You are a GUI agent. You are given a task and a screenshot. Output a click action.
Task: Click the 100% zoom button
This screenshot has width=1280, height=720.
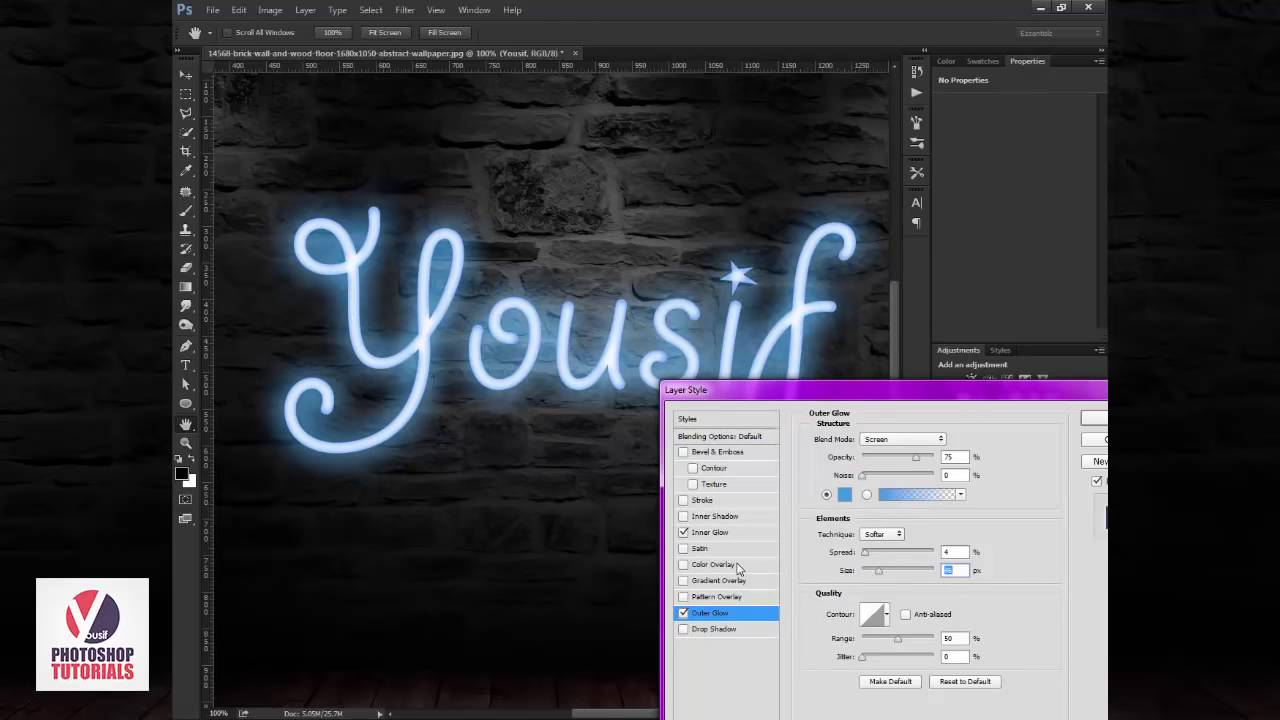[x=333, y=32]
